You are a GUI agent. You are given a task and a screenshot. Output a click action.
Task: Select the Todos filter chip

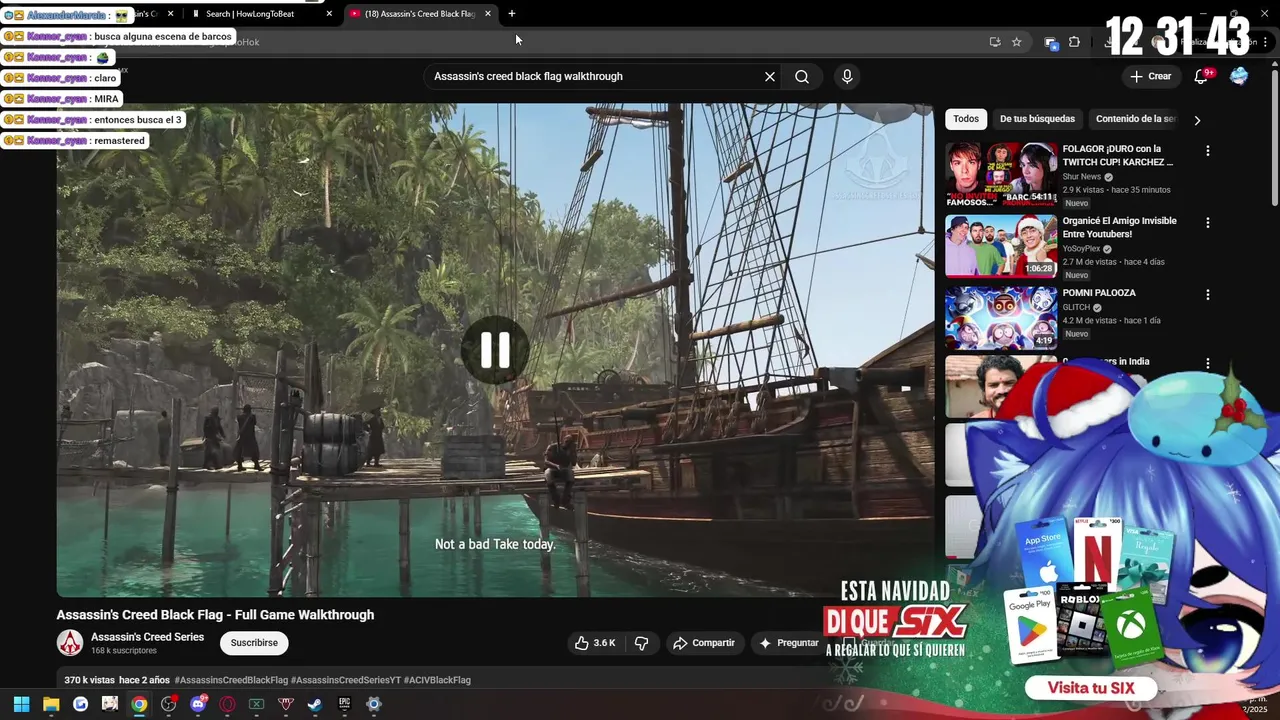(966, 119)
